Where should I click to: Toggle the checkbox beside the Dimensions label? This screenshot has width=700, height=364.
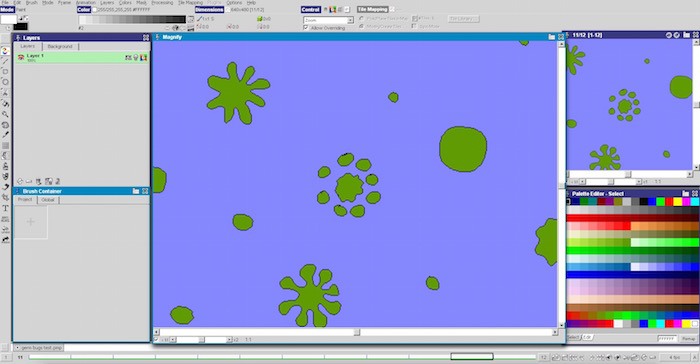tap(228, 9)
